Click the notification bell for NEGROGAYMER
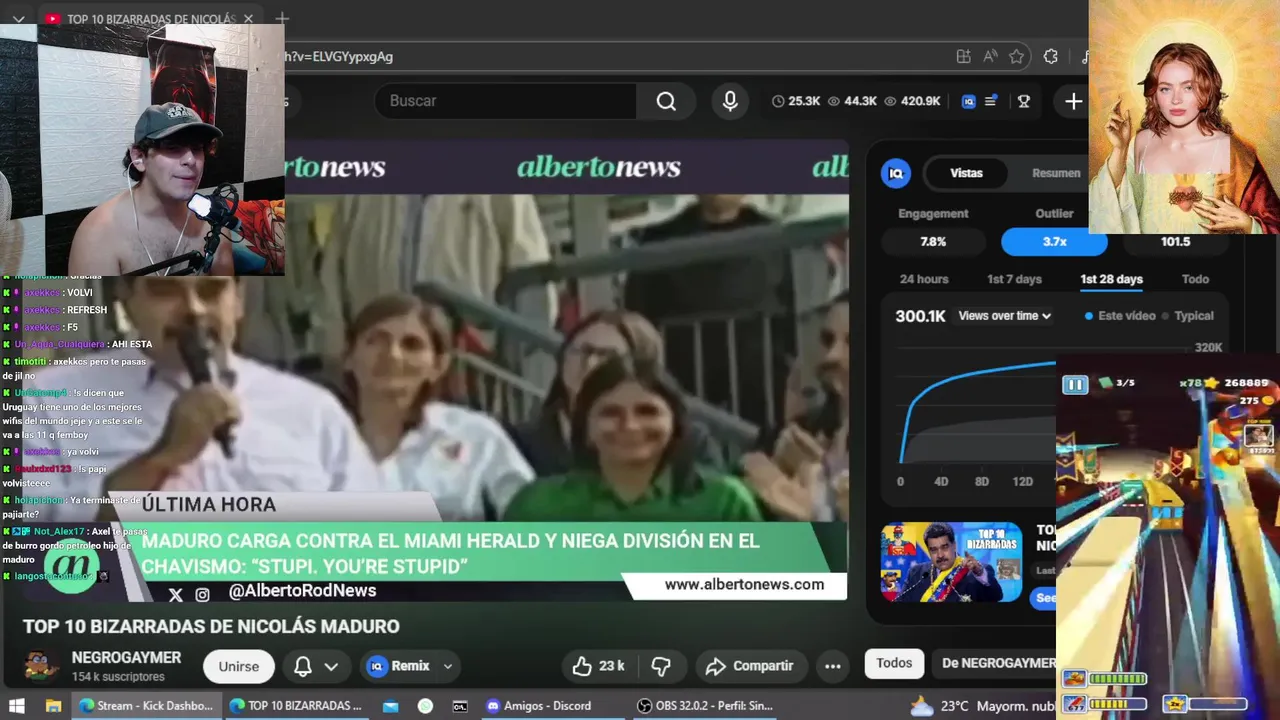The height and width of the screenshot is (720, 1280). coord(302,666)
